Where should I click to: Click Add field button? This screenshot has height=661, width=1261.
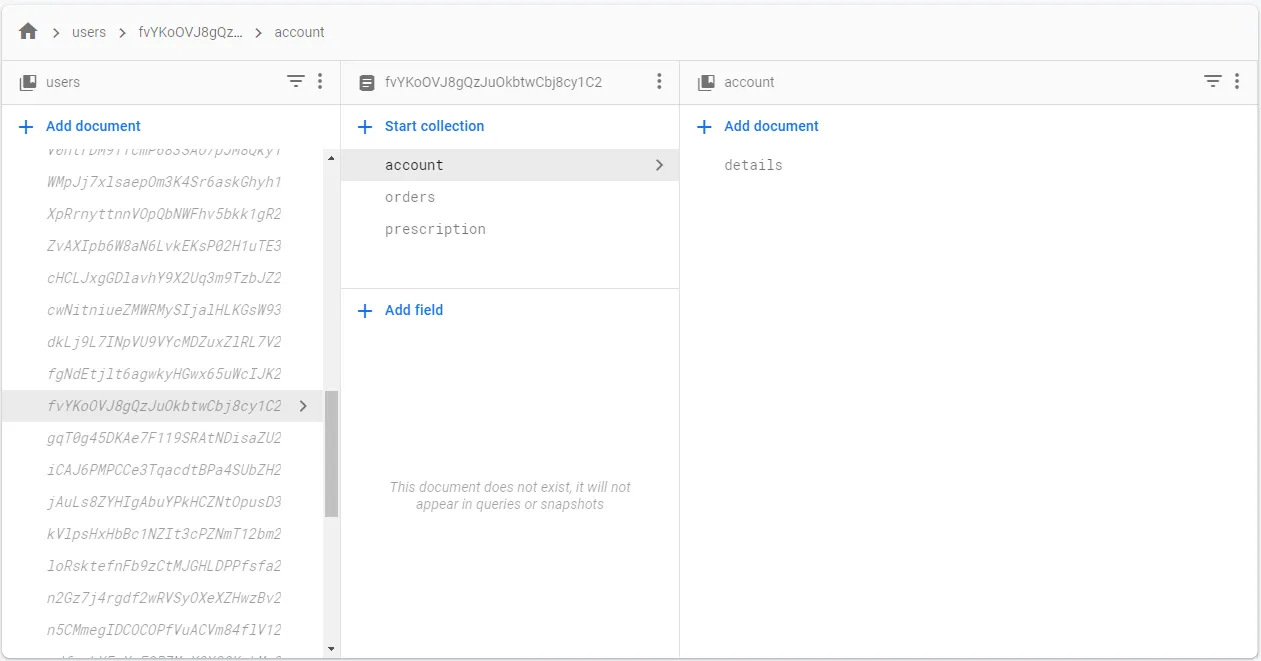[x=401, y=310]
